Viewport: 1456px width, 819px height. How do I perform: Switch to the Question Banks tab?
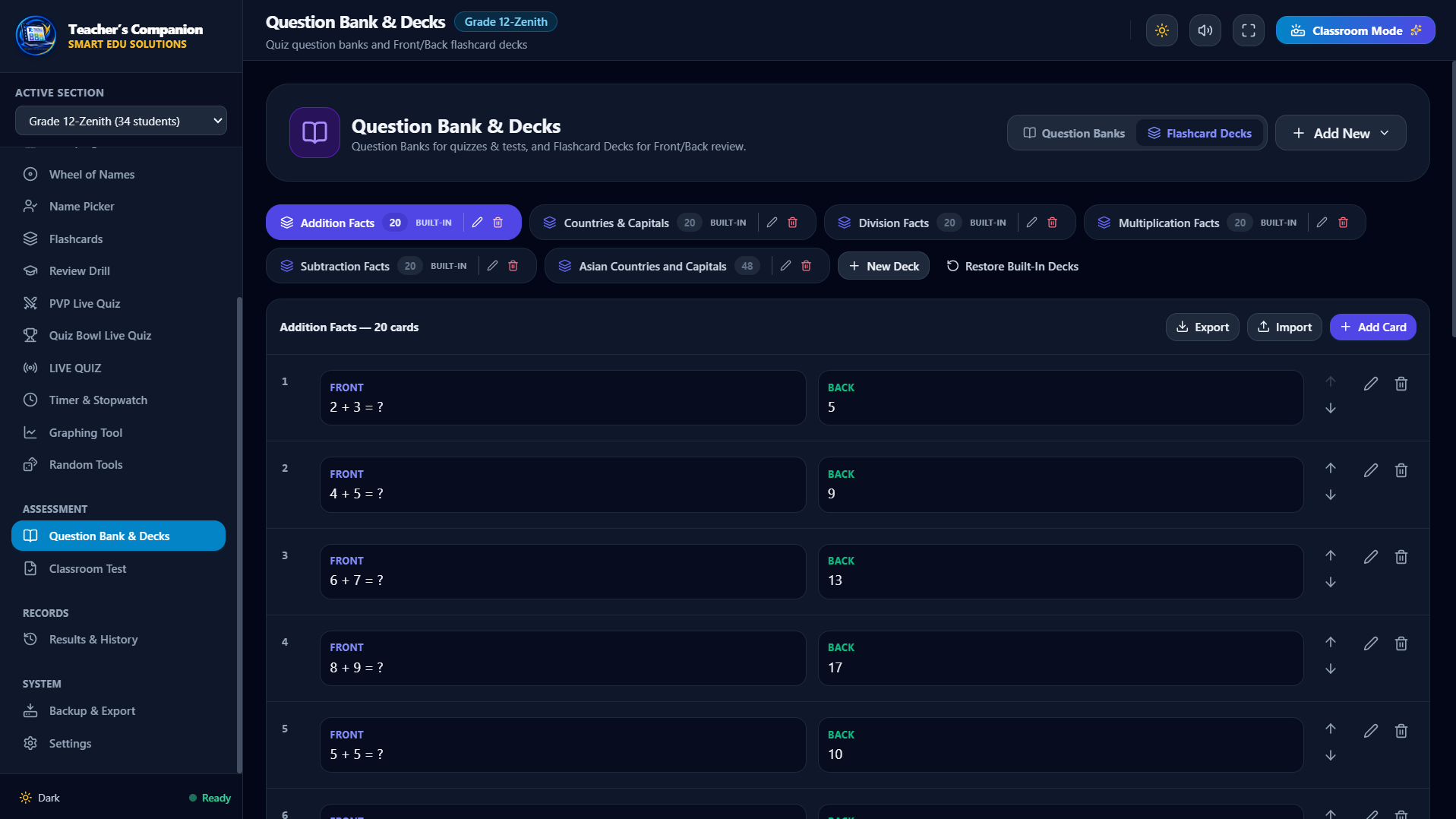[1073, 133]
